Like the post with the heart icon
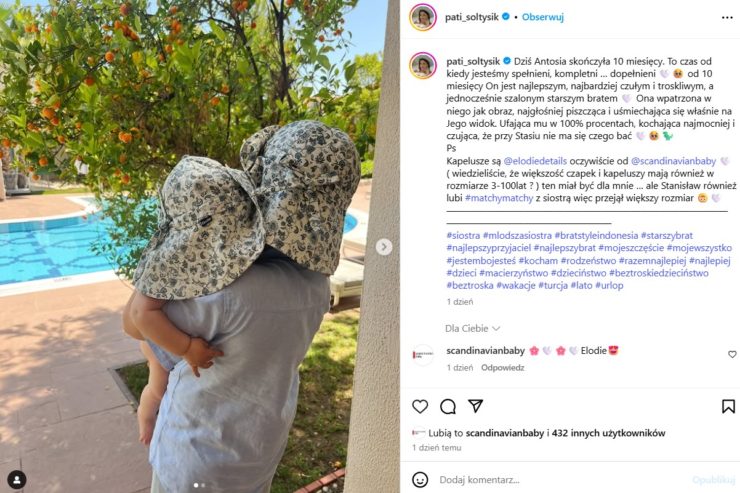The height and width of the screenshot is (493, 740). (x=420, y=406)
